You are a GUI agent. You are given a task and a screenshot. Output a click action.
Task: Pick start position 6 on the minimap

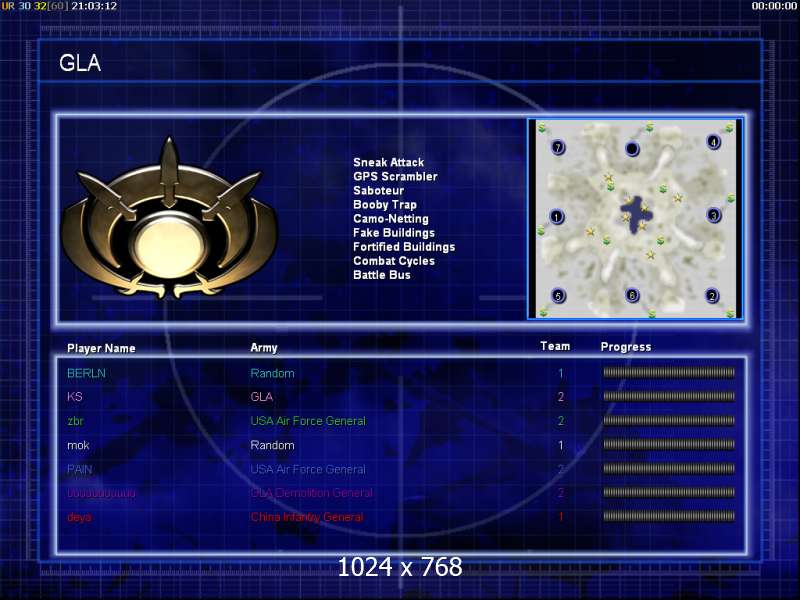point(632,295)
